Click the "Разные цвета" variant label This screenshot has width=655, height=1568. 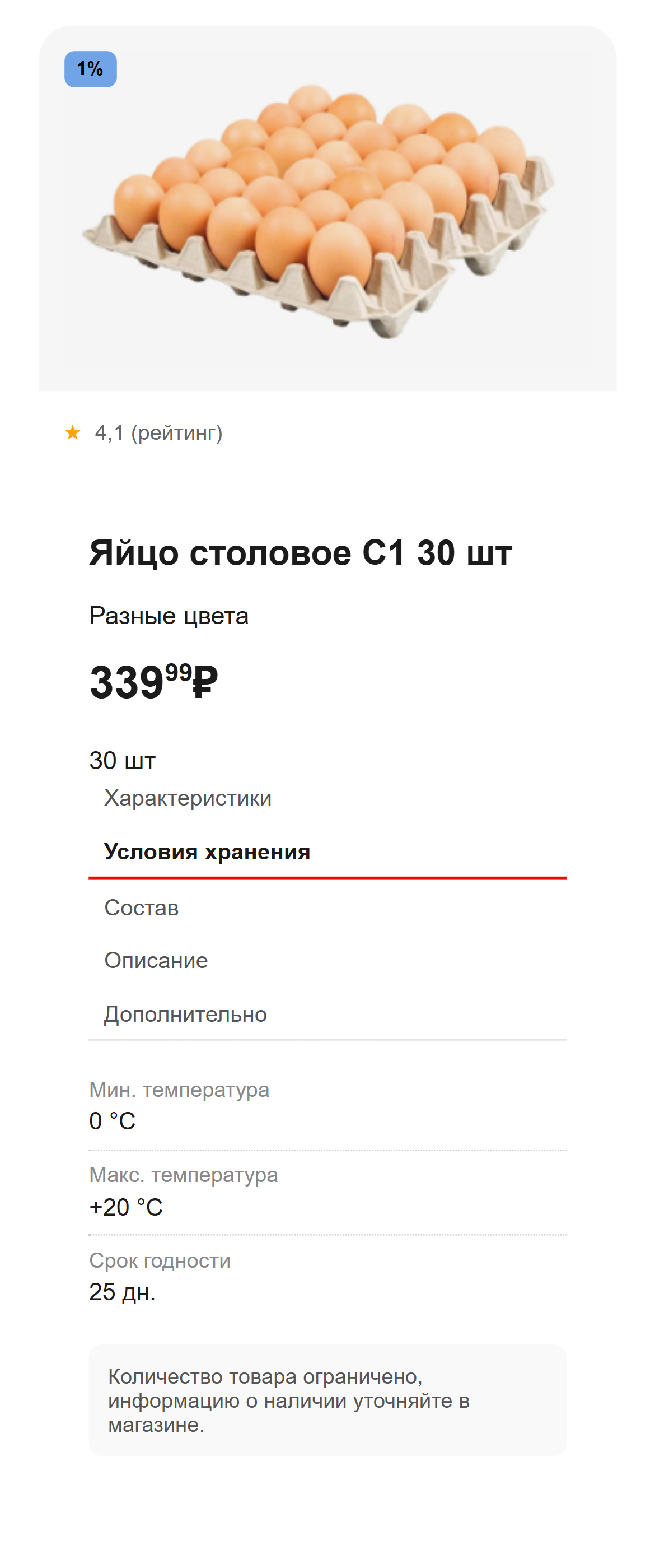(x=169, y=616)
